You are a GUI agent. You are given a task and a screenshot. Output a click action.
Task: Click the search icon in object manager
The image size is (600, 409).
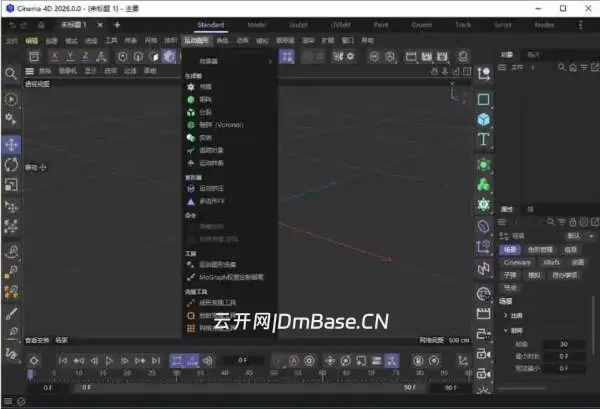coord(561,67)
